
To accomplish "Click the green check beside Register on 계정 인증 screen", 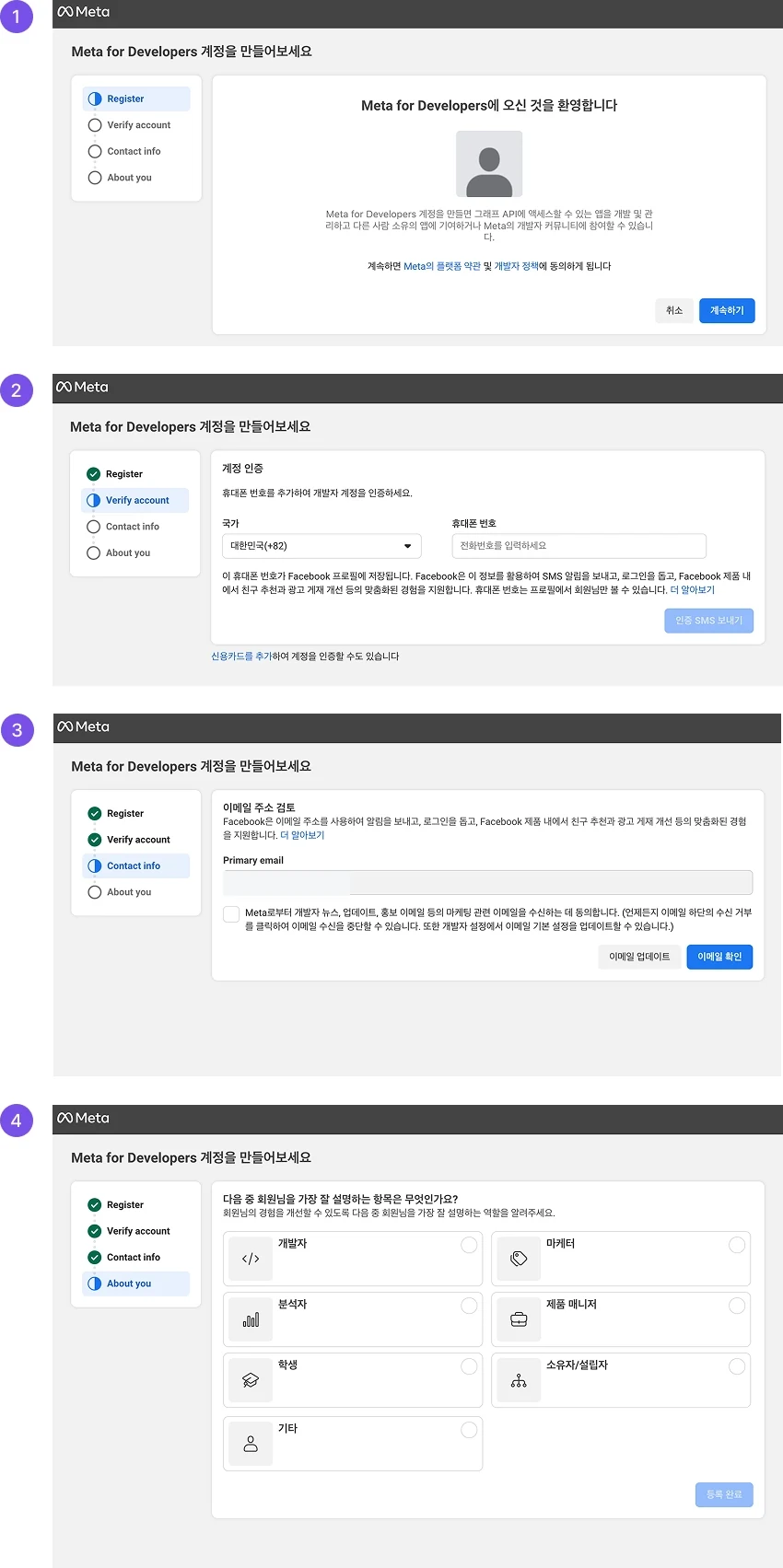I will [93, 474].
